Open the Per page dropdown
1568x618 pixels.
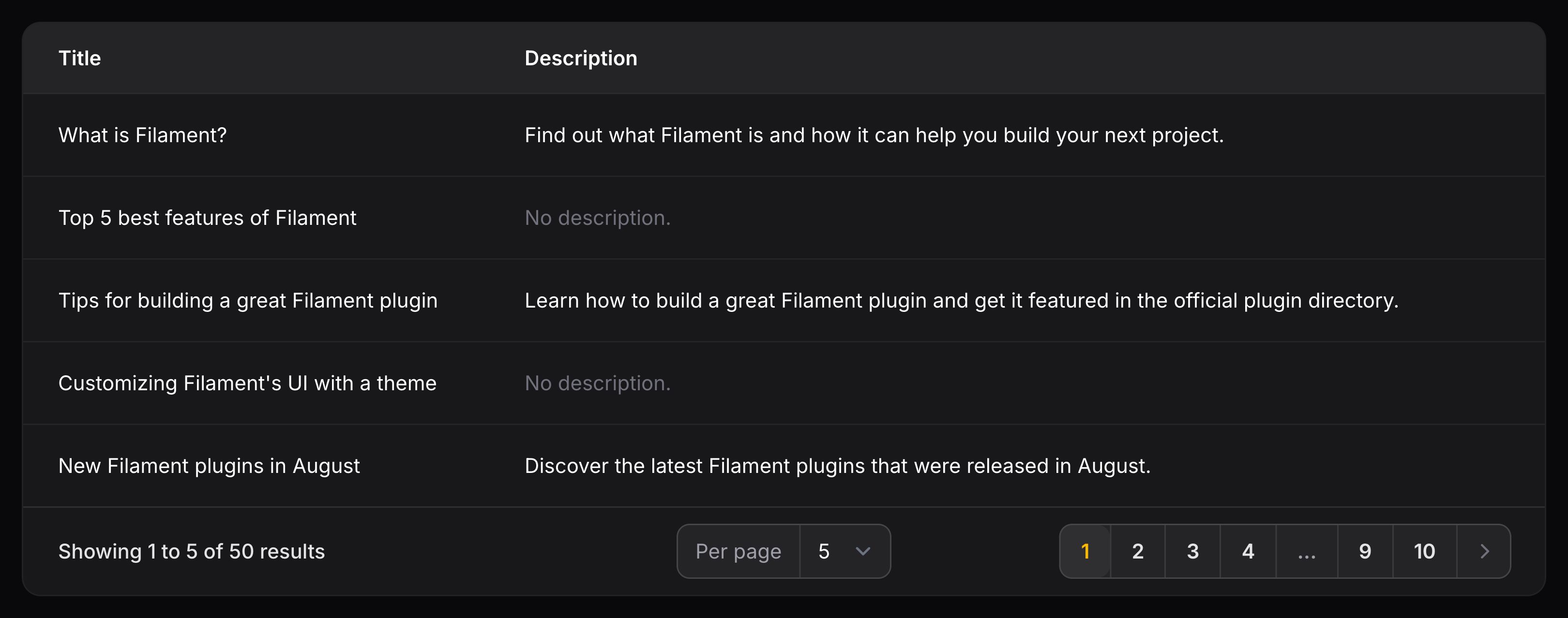[844, 551]
